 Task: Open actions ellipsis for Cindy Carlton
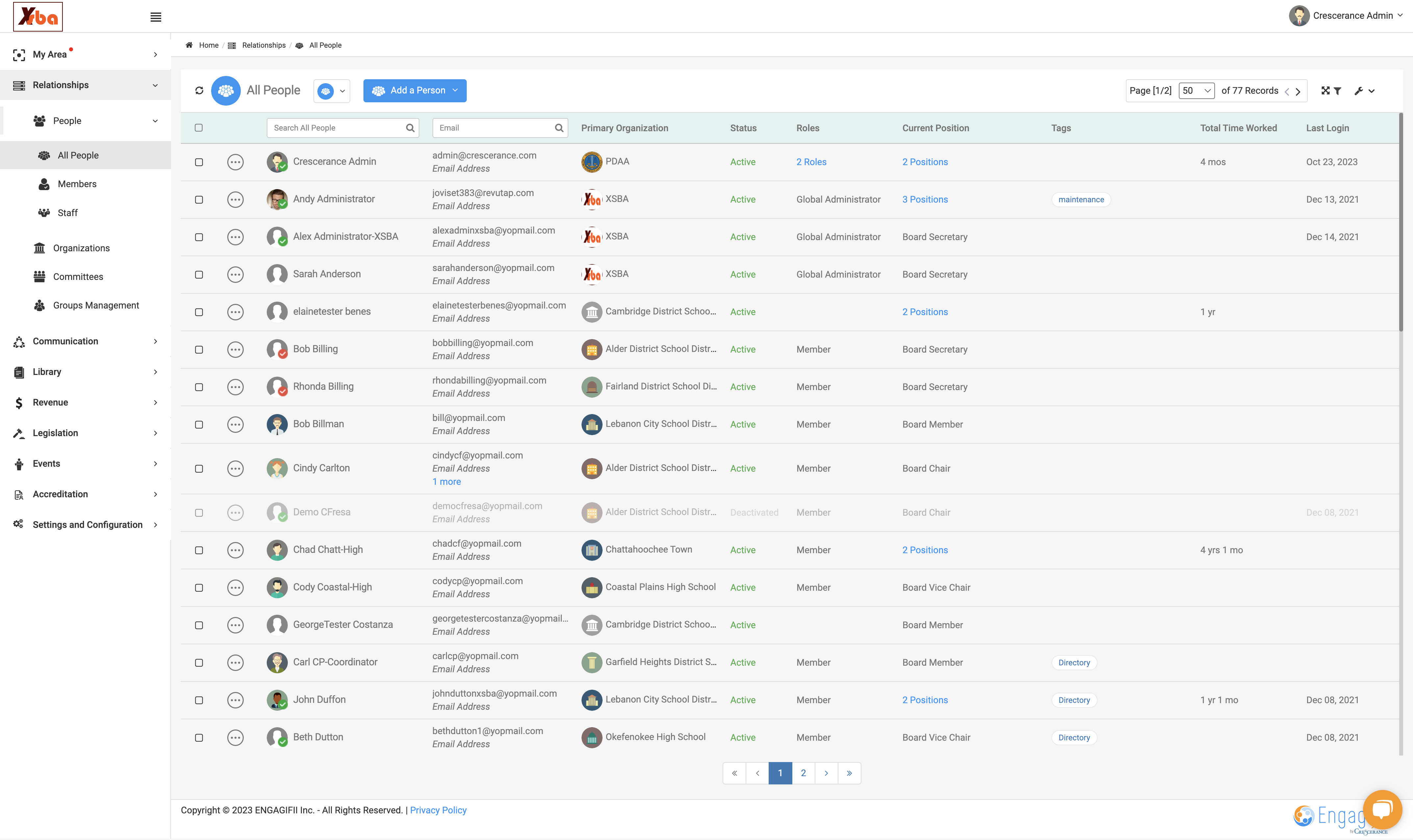point(235,469)
